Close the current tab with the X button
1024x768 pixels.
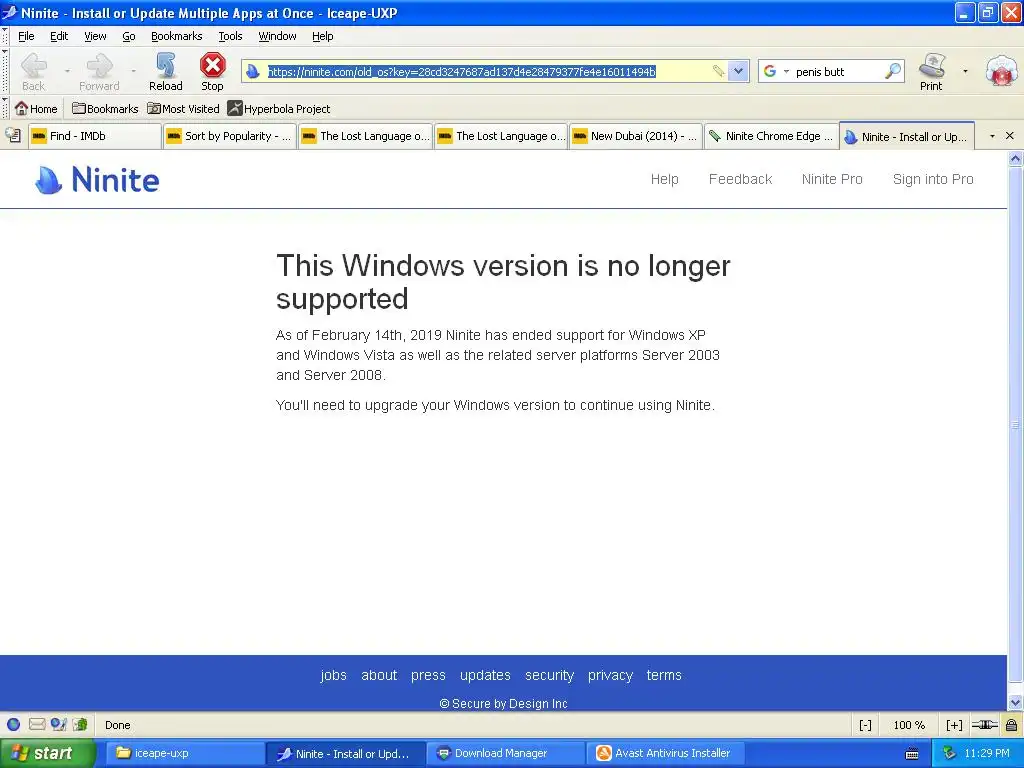pos(1010,135)
